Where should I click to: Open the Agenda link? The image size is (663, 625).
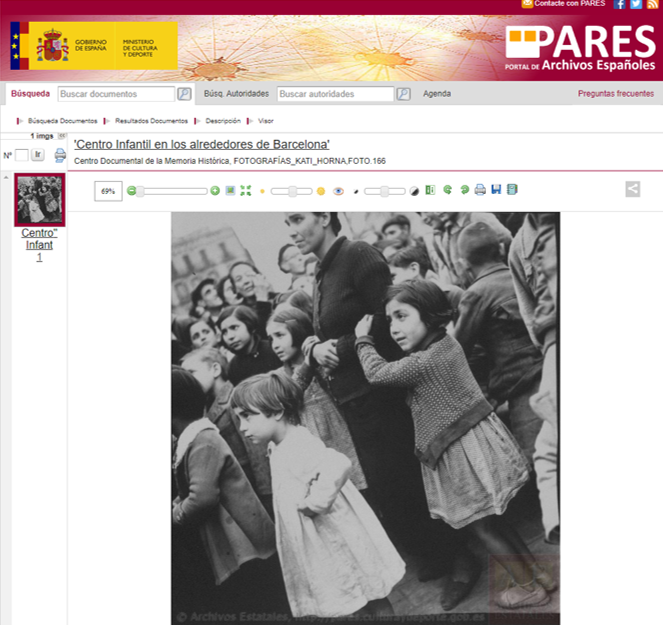[x=437, y=93]
